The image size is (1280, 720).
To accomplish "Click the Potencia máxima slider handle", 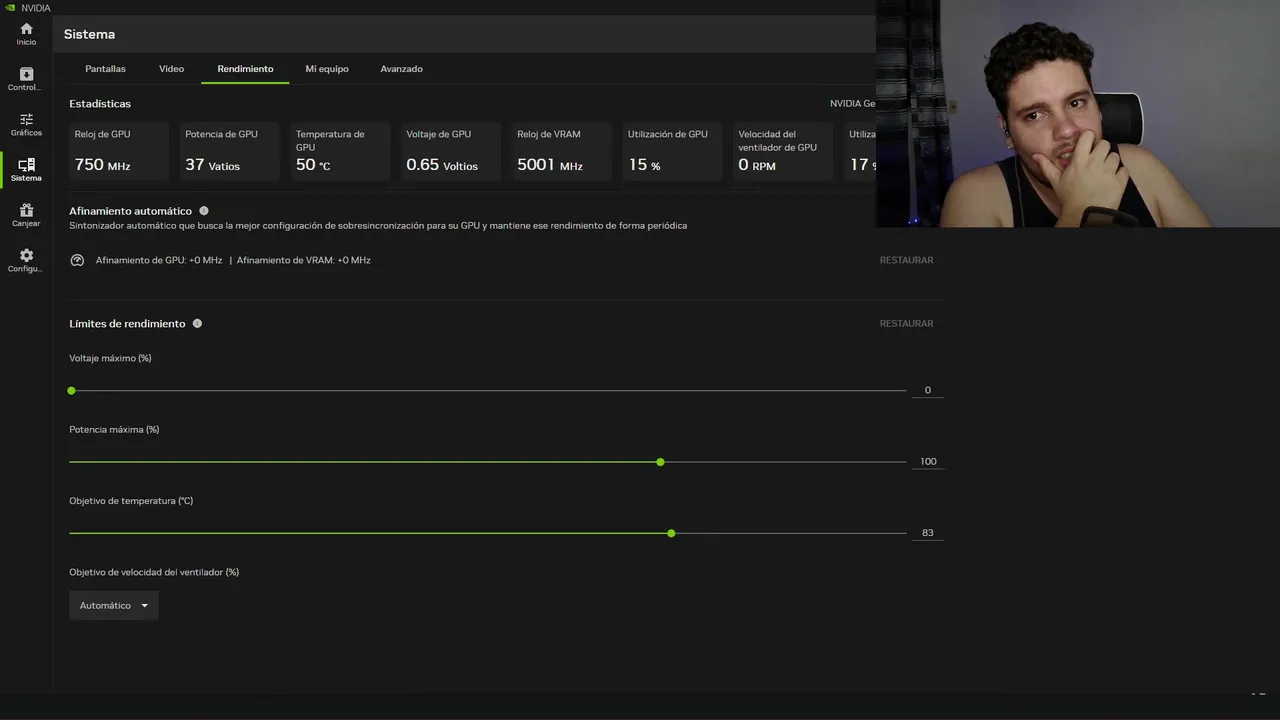I will click(x=660, y=462).
